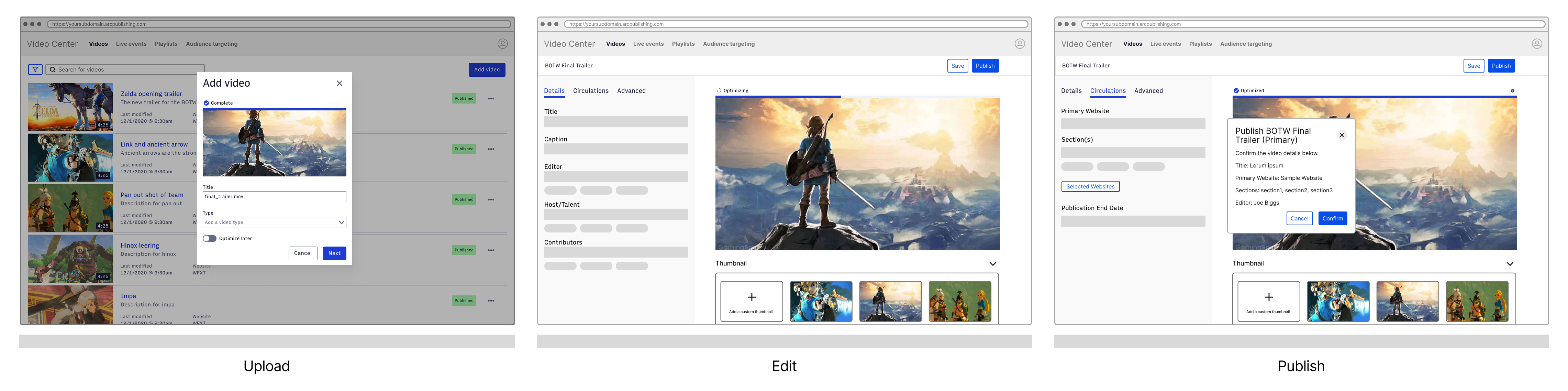Add a custom thumbnail in Edit window
Viewport: 1568px width, 391px height.
coord(752,302)
